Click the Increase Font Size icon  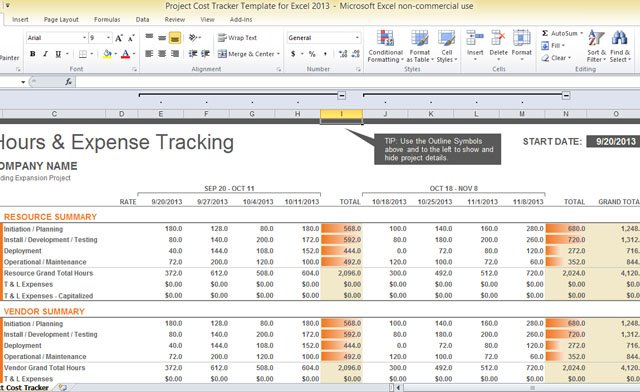pyautogui.click(x=119, y=38)
